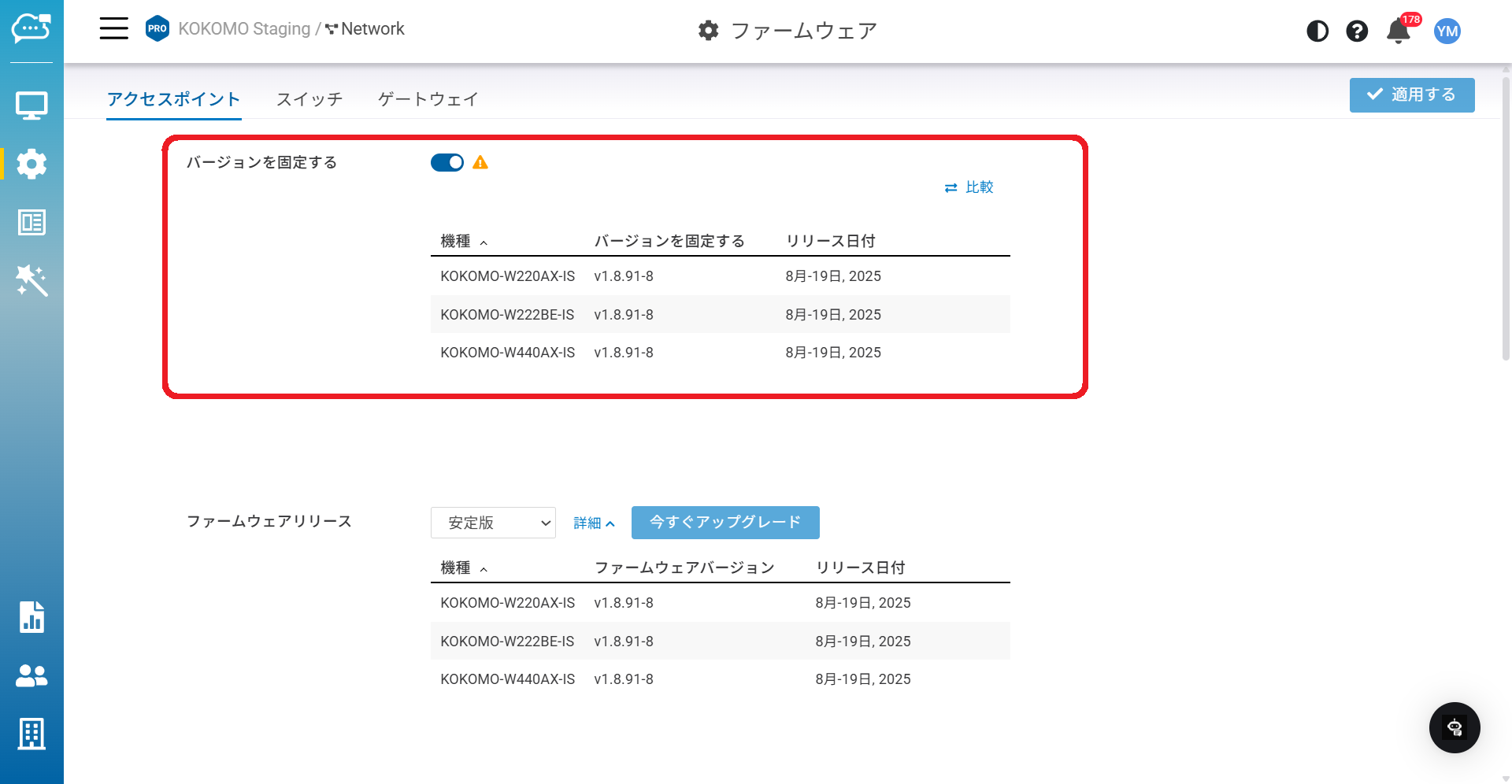
Task: Toggle dark mode contrast icon
Action: click(1317, 31)
